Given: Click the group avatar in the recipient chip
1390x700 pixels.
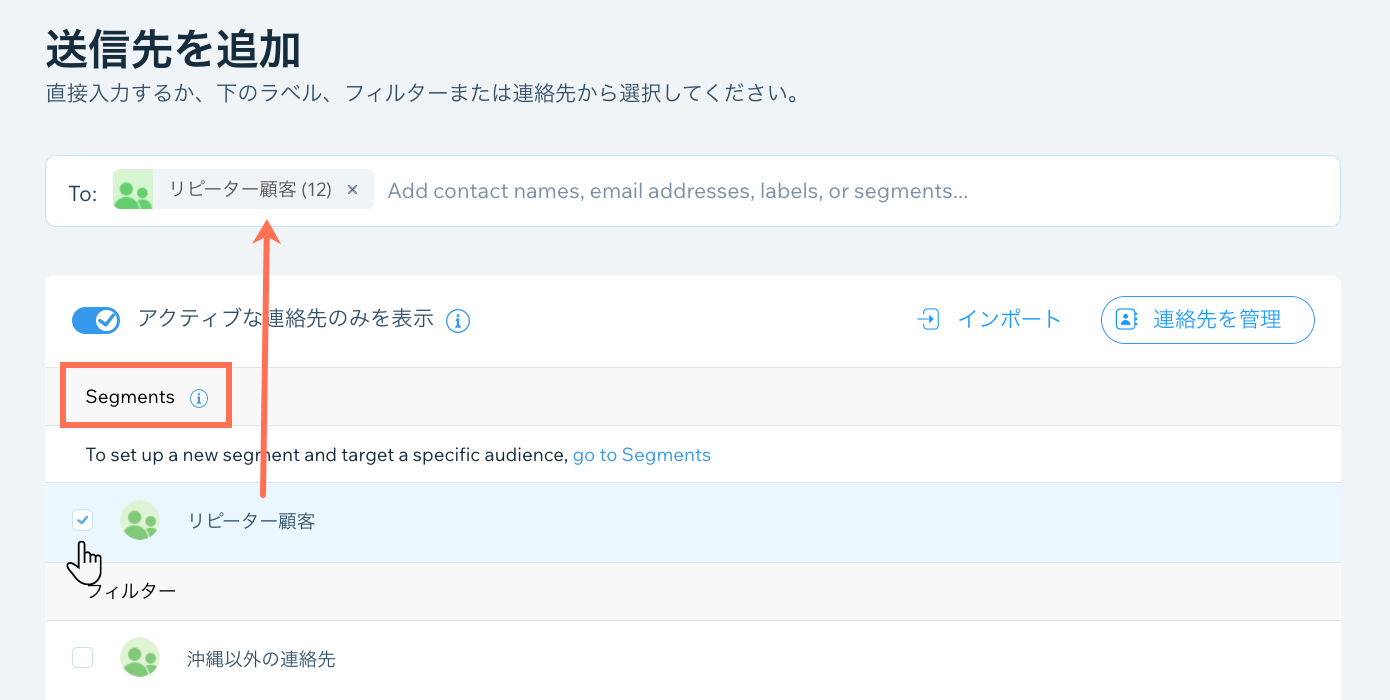Looking at the screenshot, I should 133,189.
